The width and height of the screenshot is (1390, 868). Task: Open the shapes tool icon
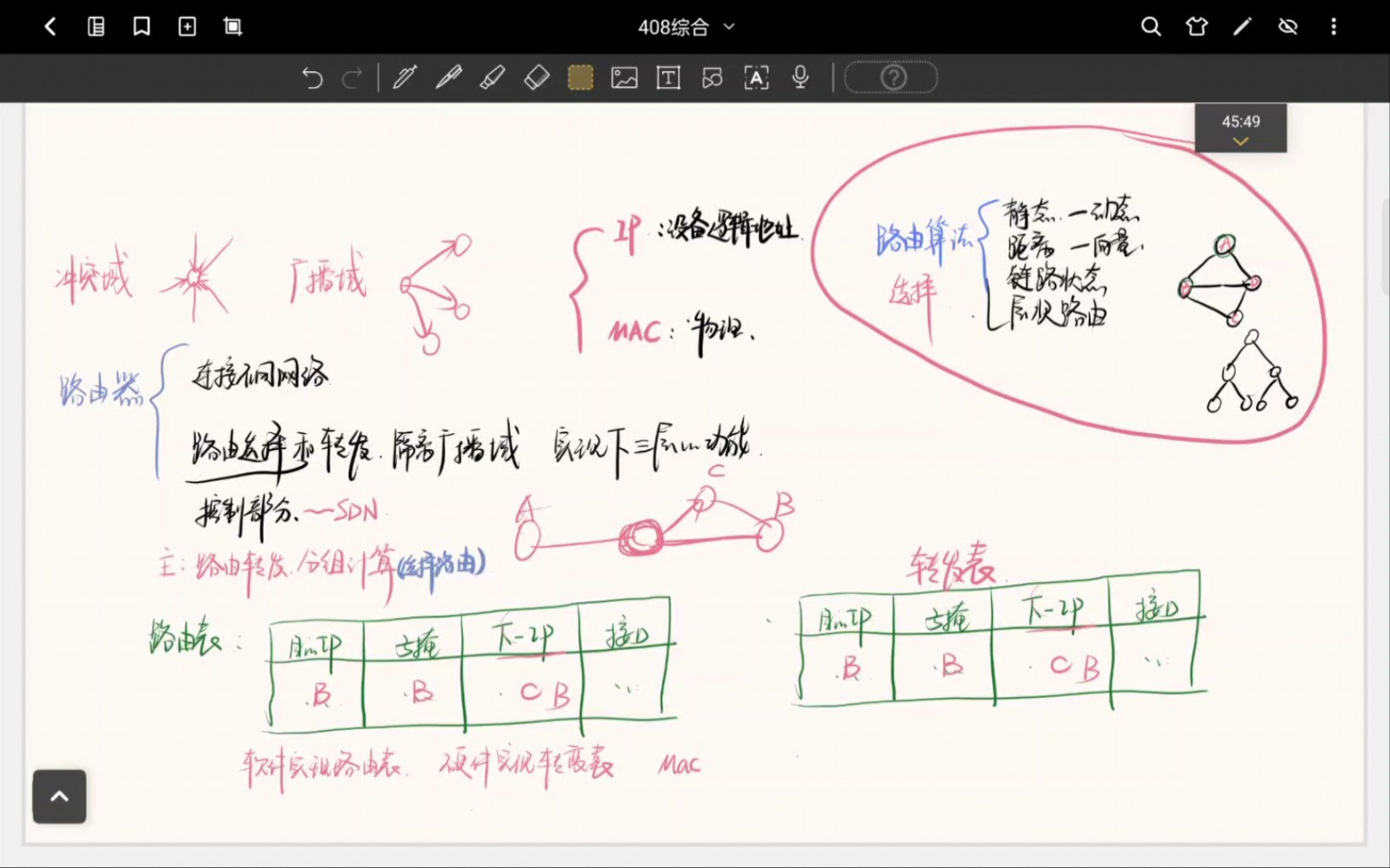click(713, 78)
